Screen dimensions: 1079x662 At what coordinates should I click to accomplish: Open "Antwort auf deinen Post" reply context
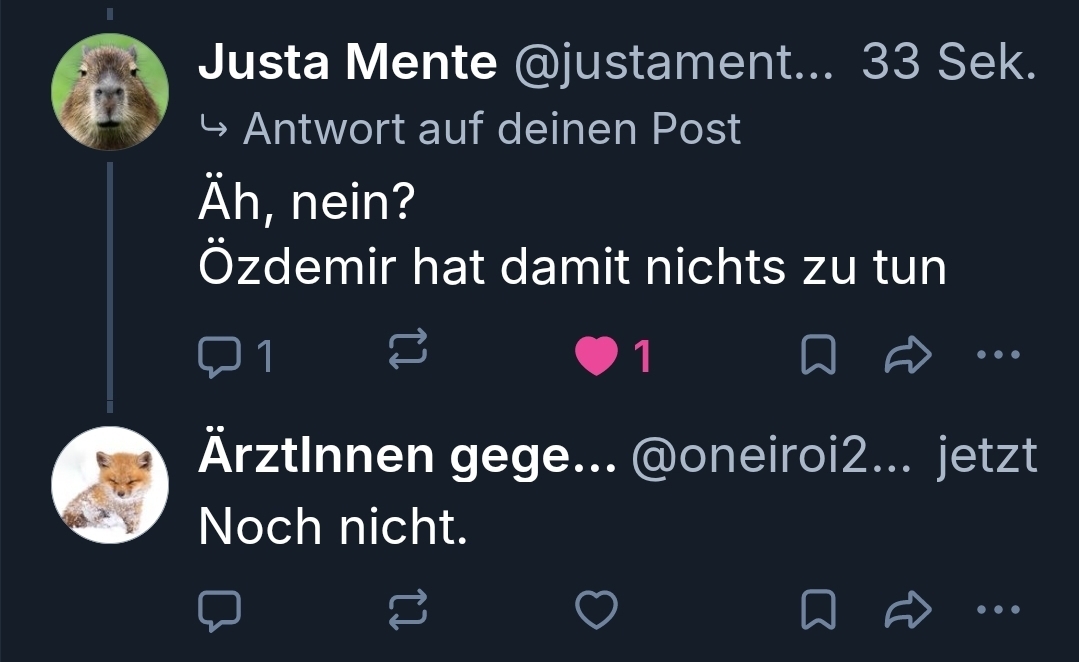490,128
